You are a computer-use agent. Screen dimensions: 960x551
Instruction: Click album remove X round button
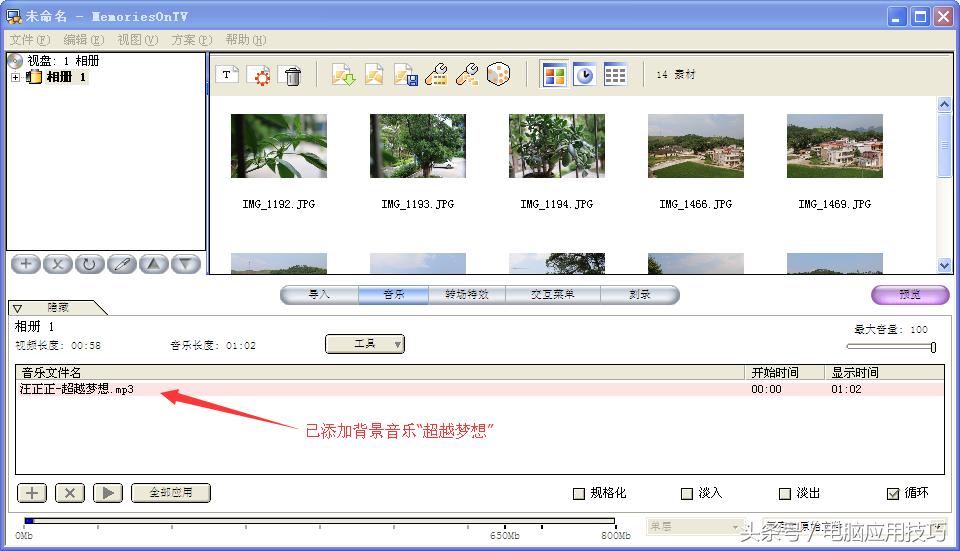click(x=58, y=264)
